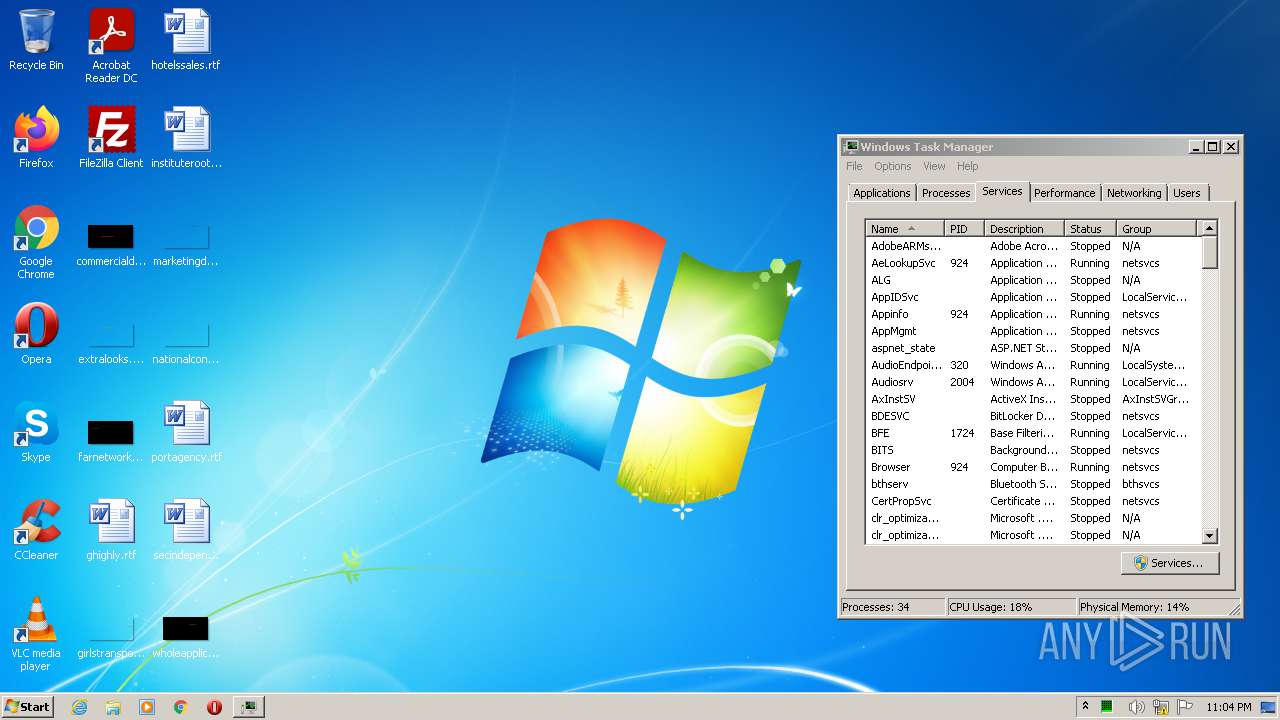Select the bthserv service row
Screen dimensions: 1280x720
point(1033,484)
